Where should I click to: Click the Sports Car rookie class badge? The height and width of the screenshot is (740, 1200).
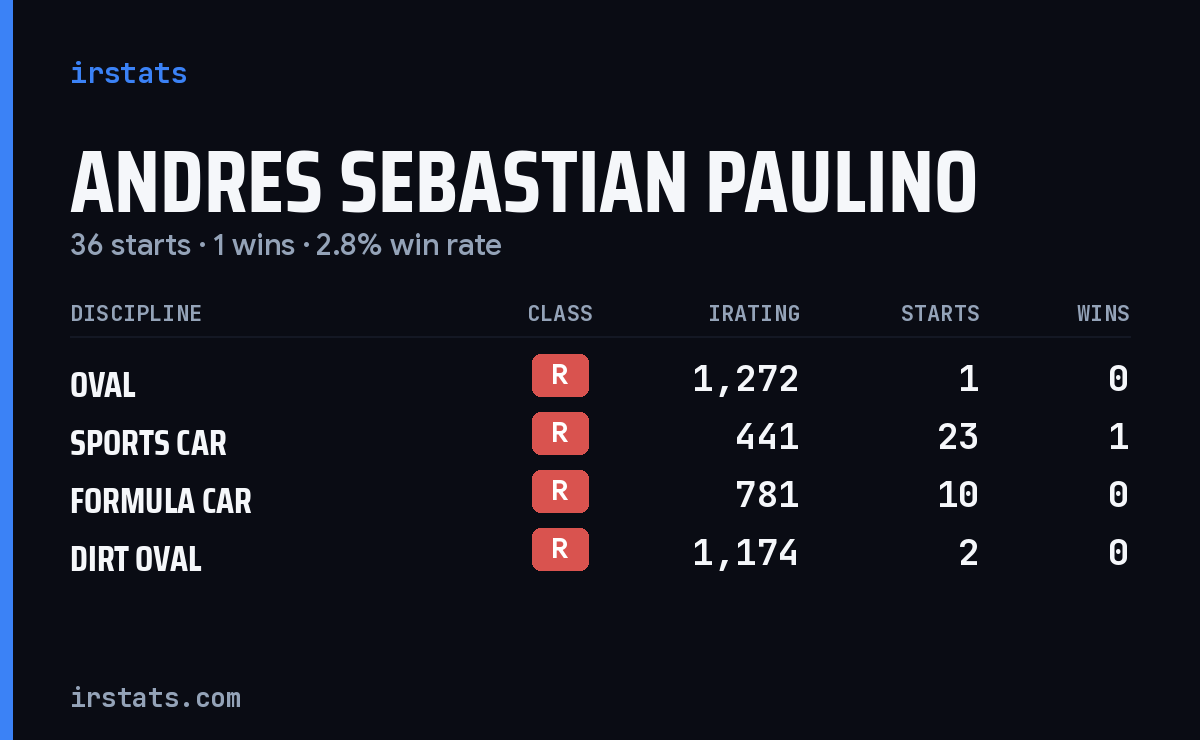click(x=560, y=433)
